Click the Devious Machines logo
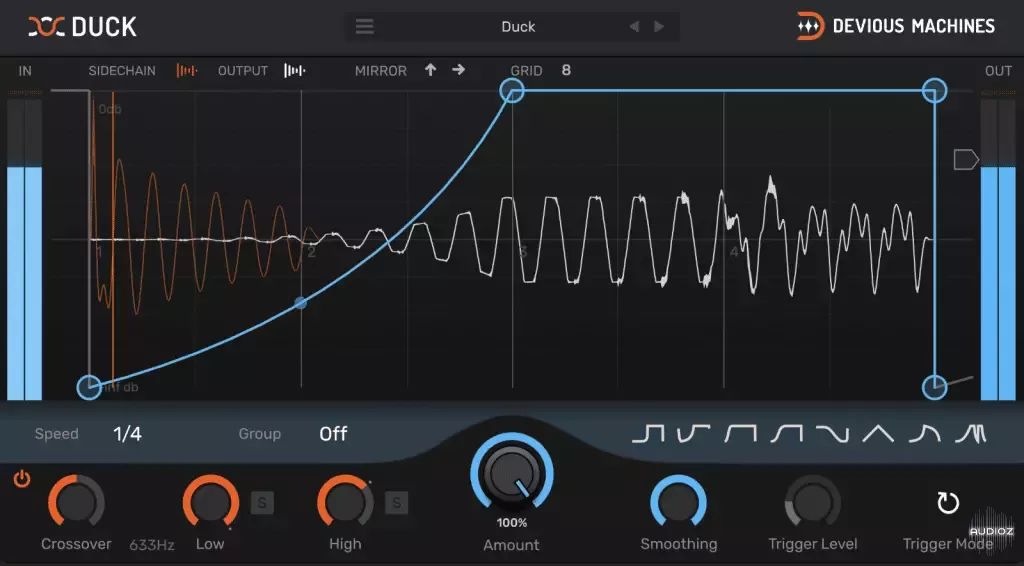Screen dimensions: 1024x566 tap(896, 26)
